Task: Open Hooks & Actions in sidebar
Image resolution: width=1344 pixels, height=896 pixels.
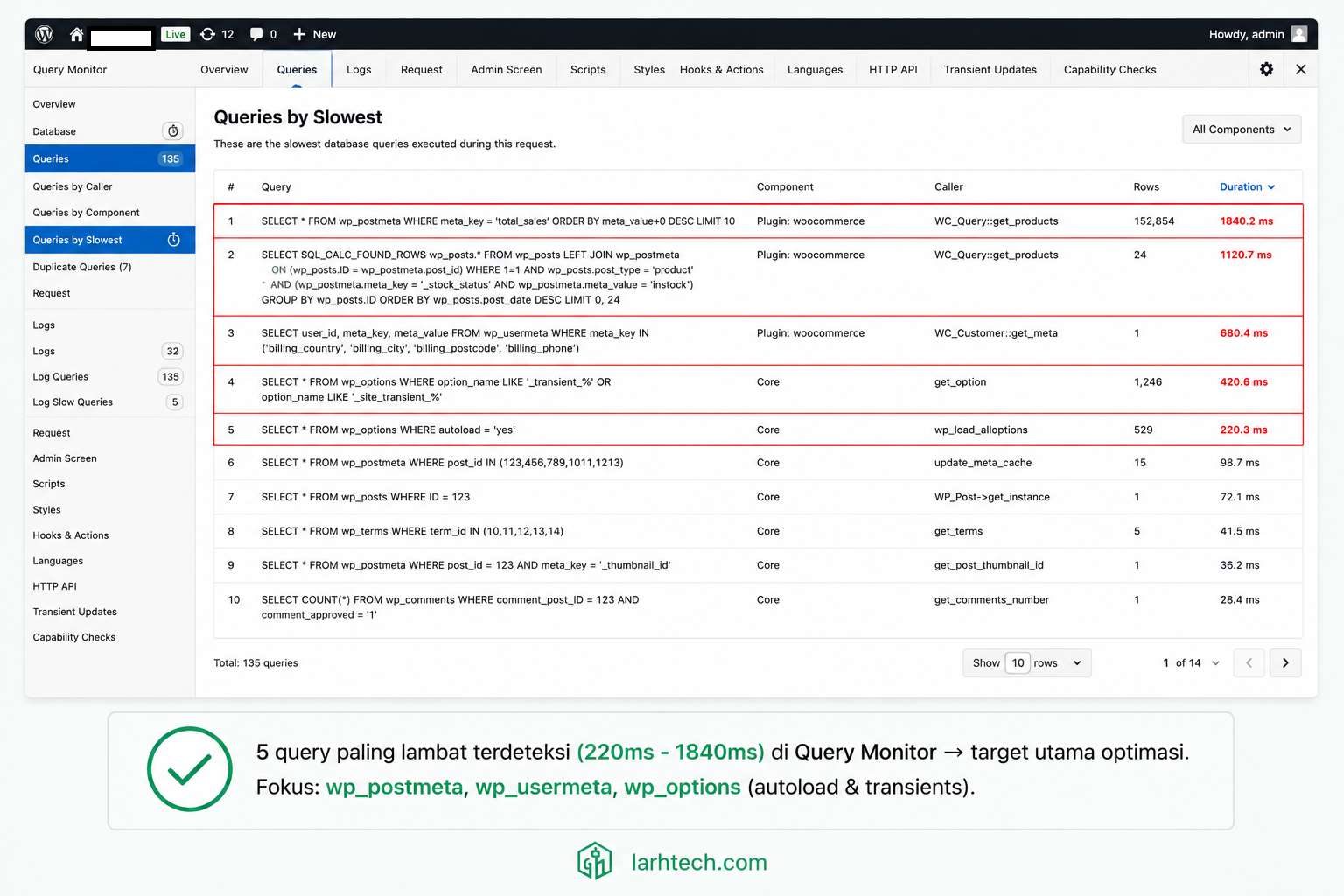Action: pyautogui.click(x=71, y=535)
